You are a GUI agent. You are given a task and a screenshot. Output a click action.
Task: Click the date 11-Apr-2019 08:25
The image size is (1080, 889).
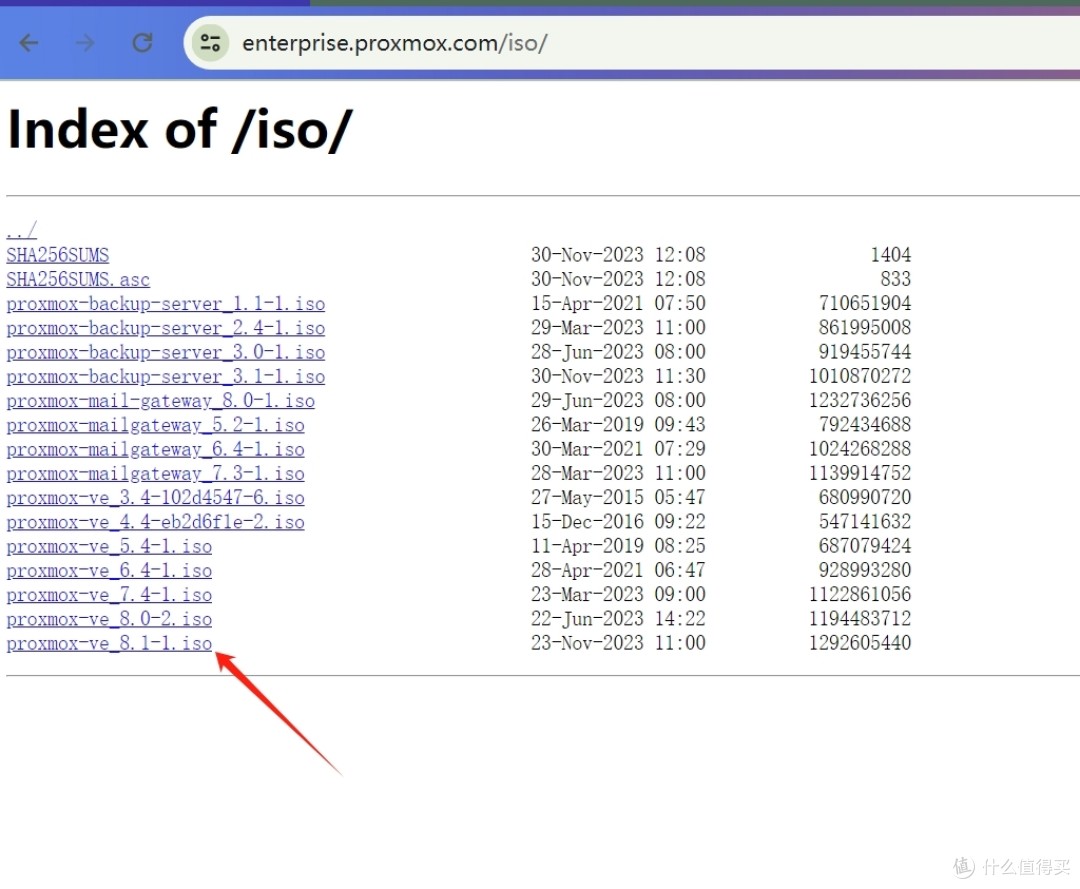pos(618,546)
